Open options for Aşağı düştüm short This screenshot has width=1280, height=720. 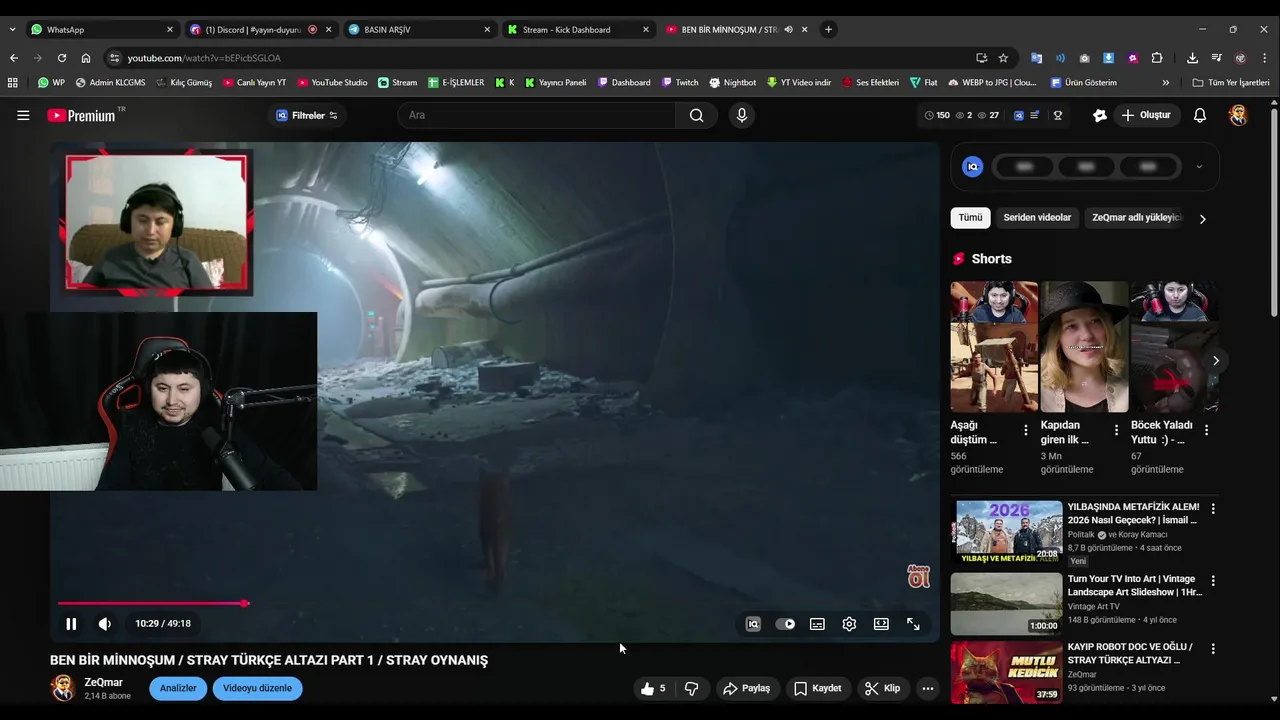point(1025,430)
